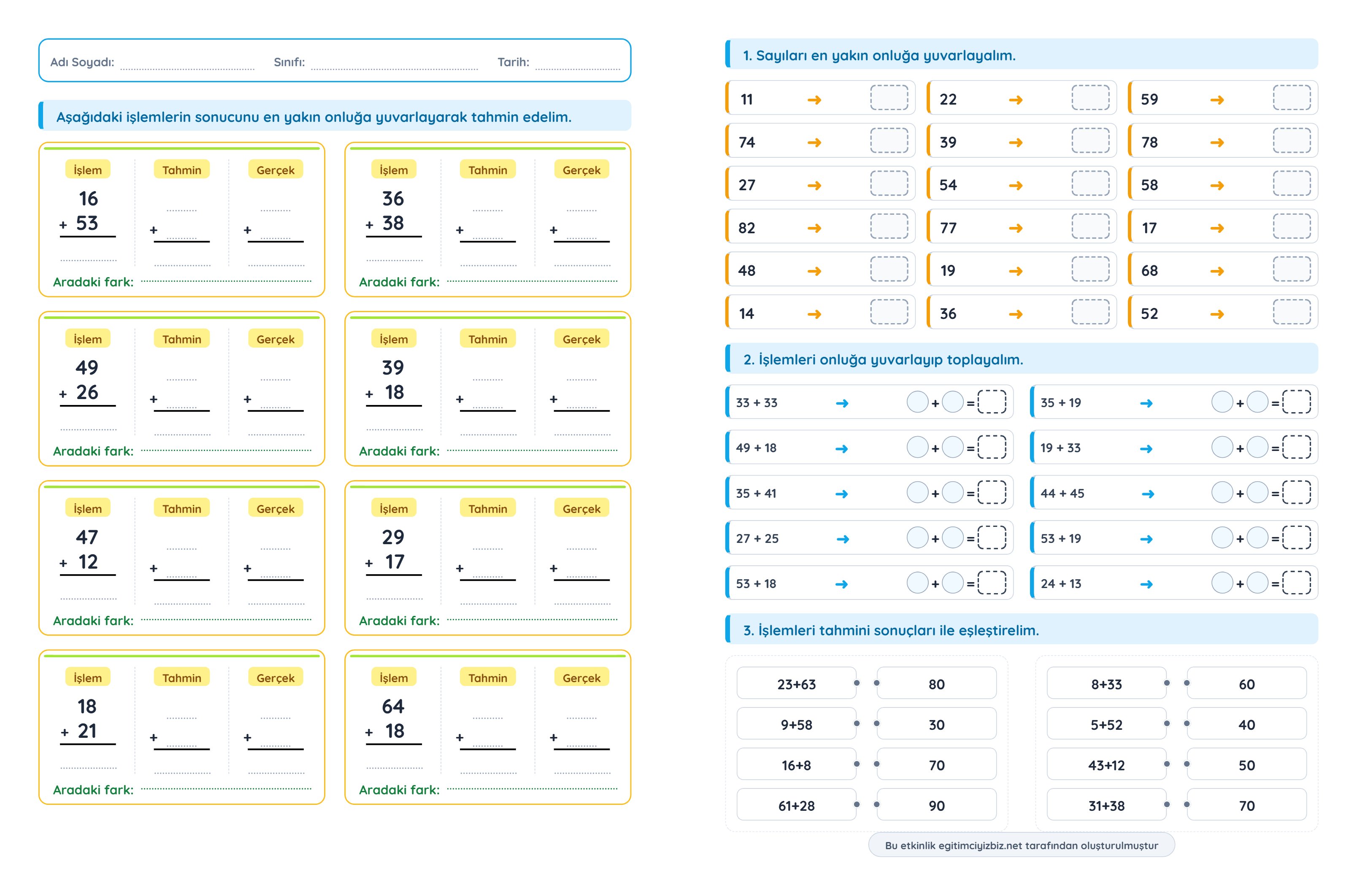Click the blue arrow after 33 + 33
This screenshot has width=1357, height=896.
click(x=841, y=403)
